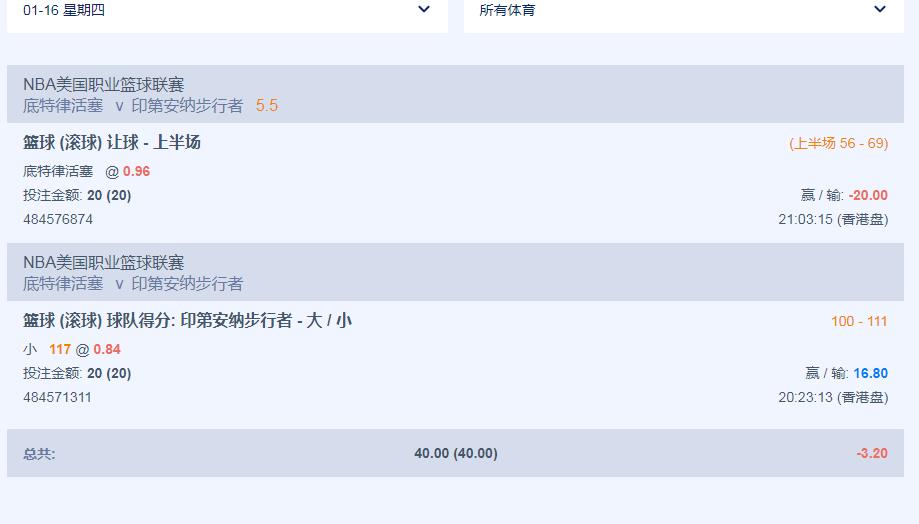Click the 100 - 111 final score

coord(859,321)
